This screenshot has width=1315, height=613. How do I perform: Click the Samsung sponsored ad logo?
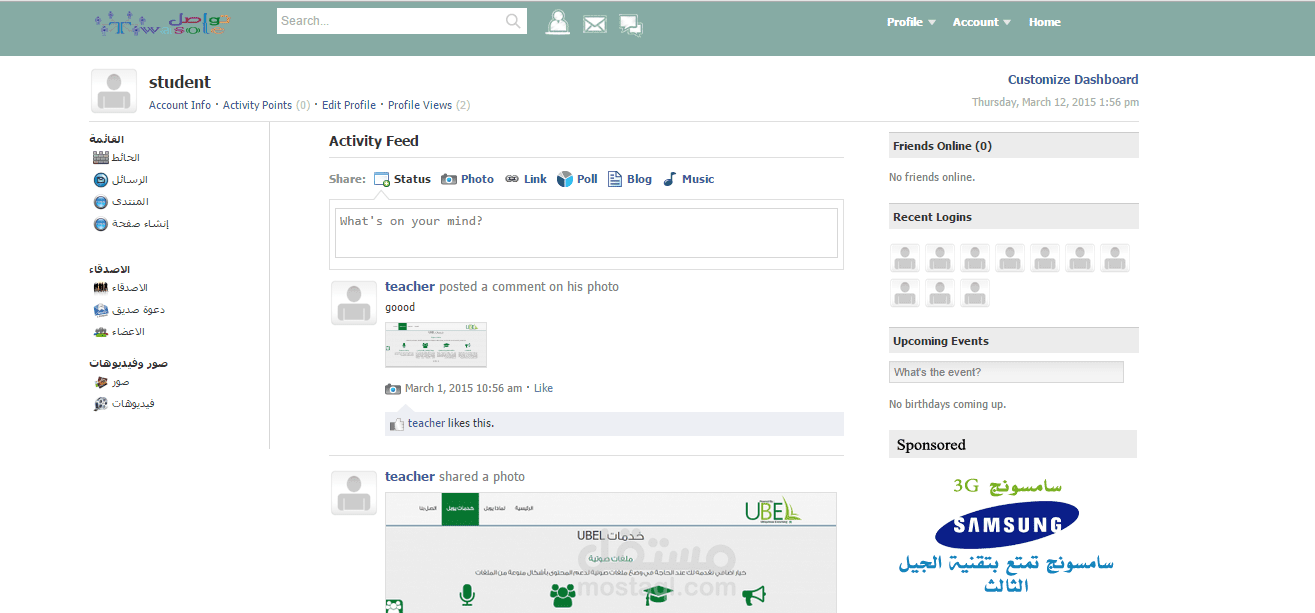pyautogui.click(x=1007, y=525)
